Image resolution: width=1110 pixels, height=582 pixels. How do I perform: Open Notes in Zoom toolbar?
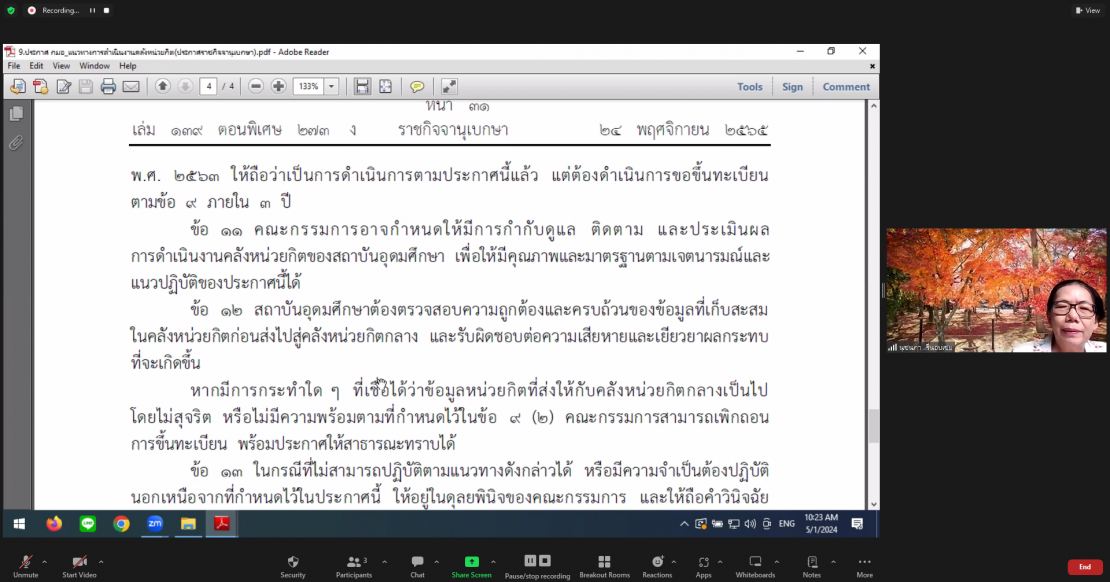812,566
